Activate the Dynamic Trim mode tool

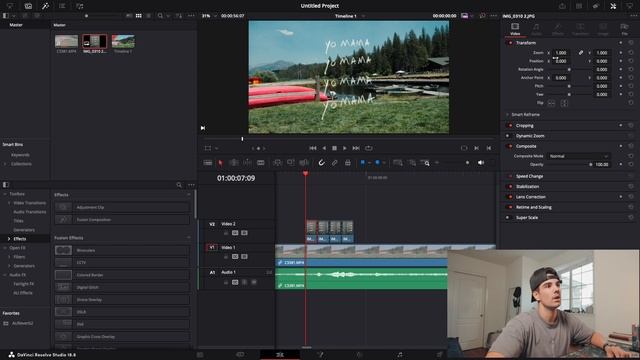247,163
